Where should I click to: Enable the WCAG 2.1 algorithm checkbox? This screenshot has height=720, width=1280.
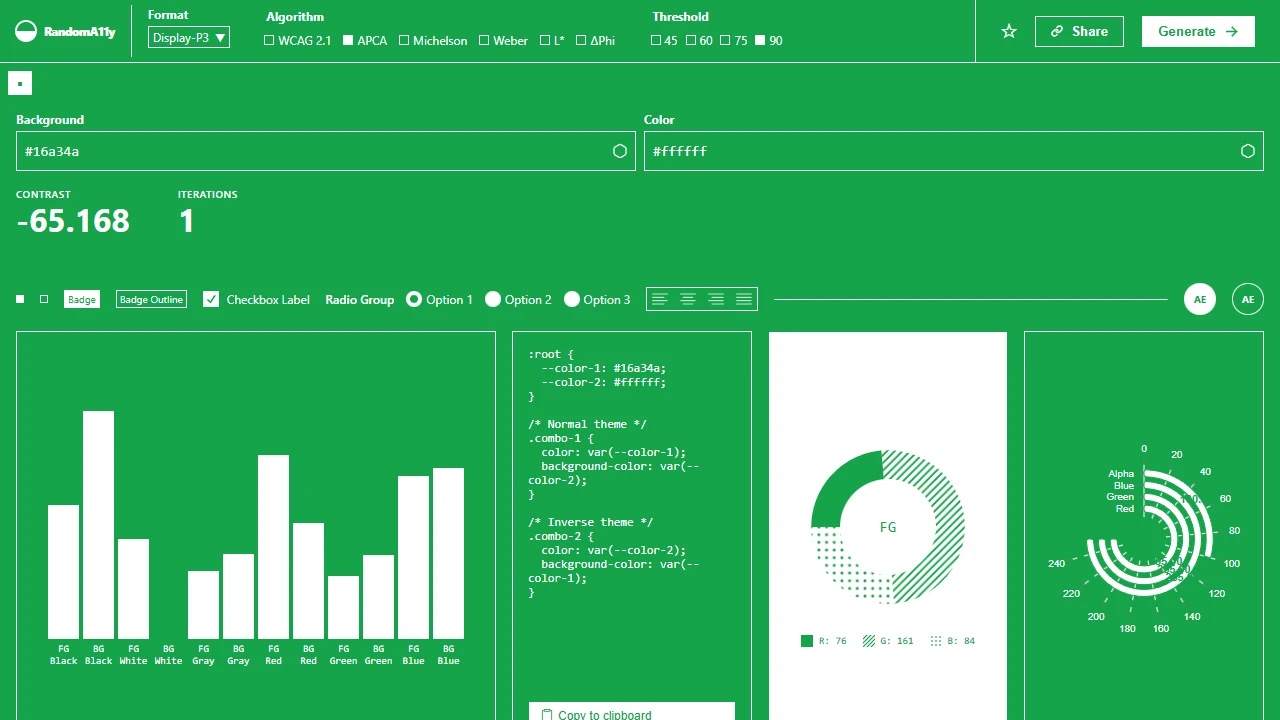tap(268, 40)
